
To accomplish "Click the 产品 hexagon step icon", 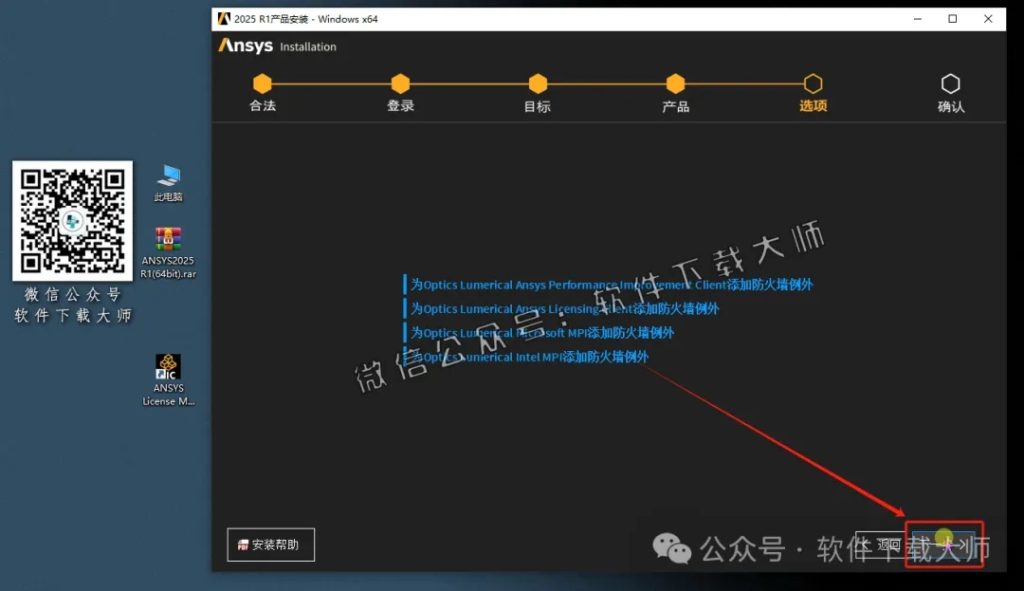I will [x=675, y=85].
